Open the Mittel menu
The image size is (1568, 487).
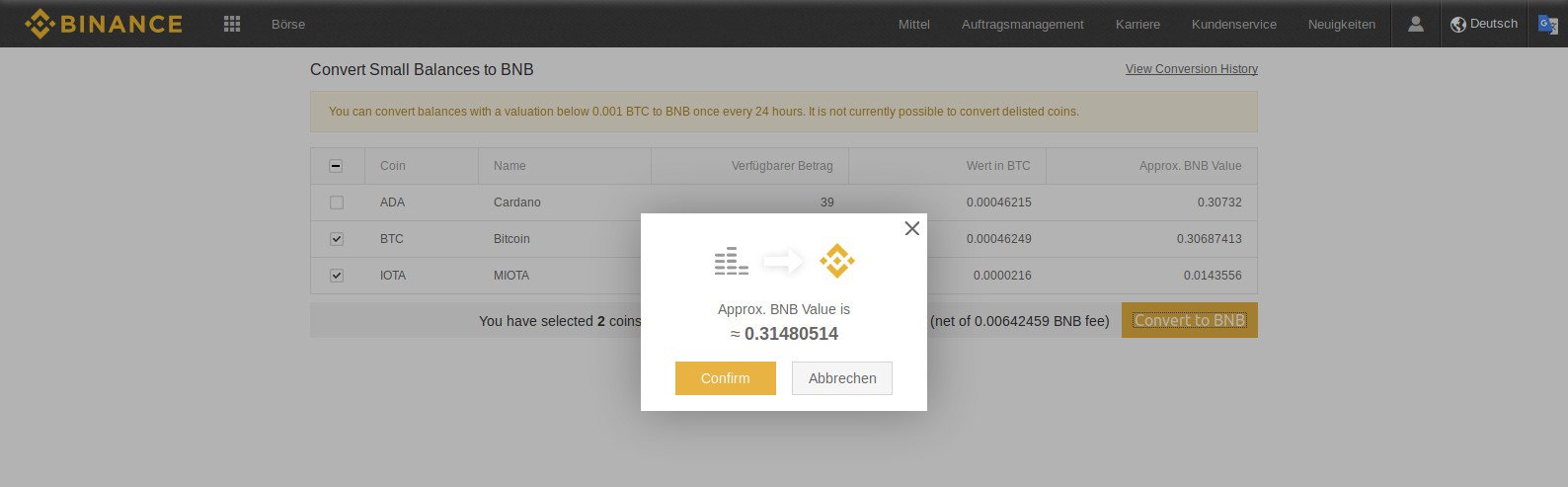click(x=914, y=24)
